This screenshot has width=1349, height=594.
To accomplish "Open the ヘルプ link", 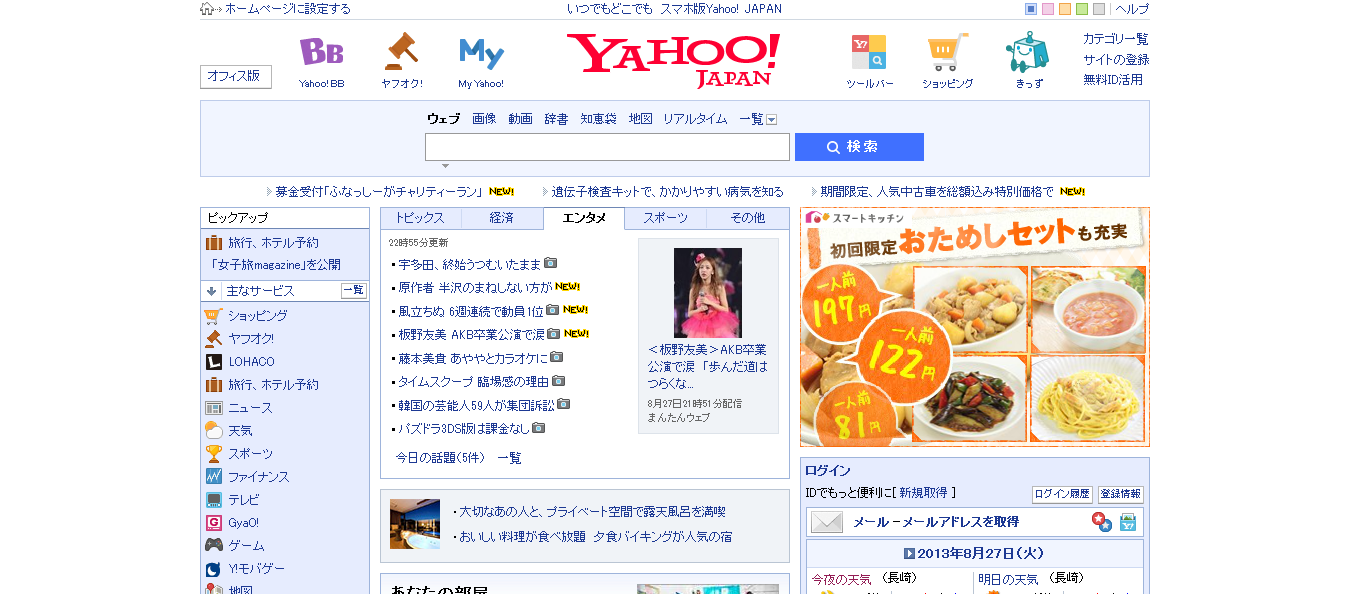I will pyautogui.click(x=1132, y=9).
